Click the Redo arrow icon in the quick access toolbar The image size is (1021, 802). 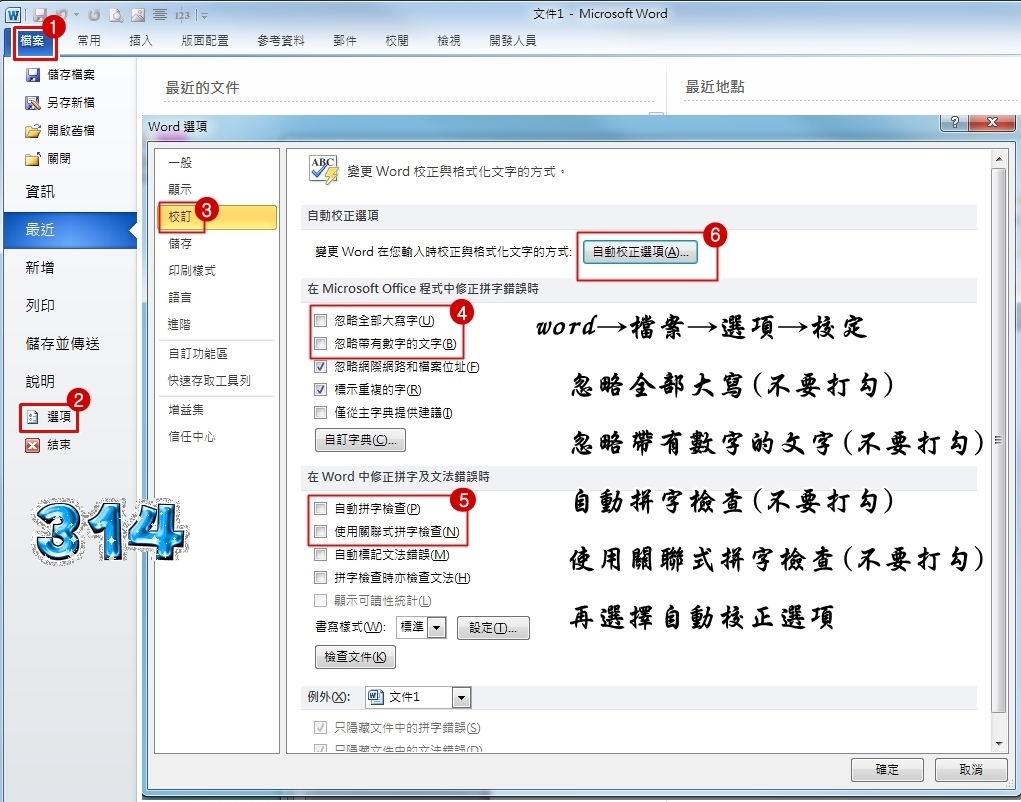(94, 14)
